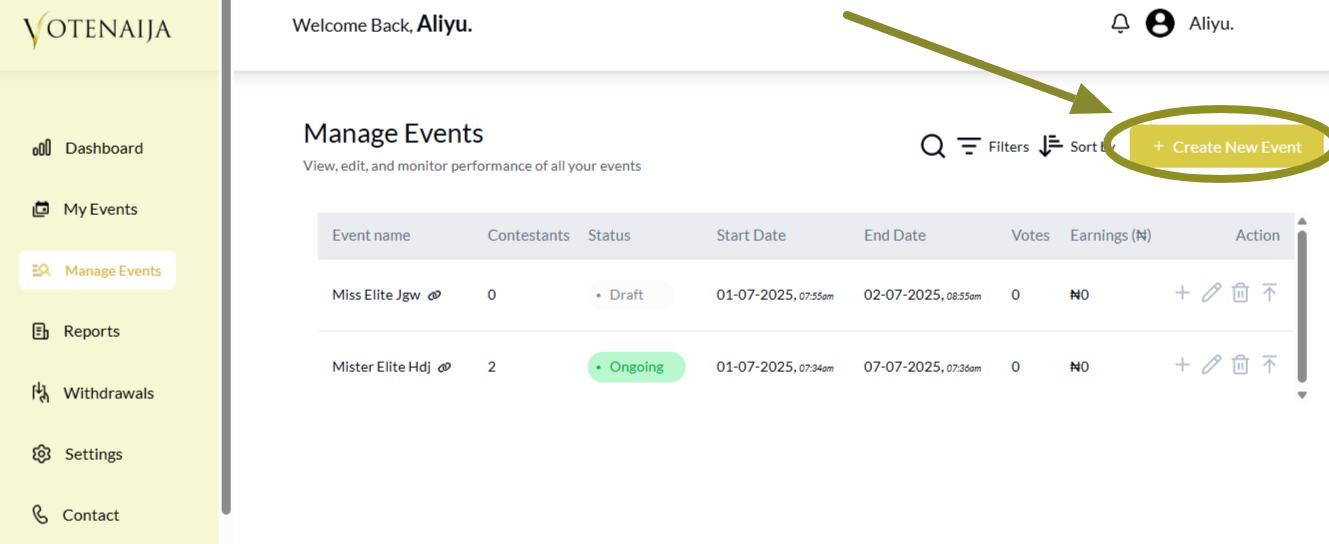Image resolution: width=1329 pixels, height=544 pixels.
Task: Open My Events in sidebar
Action: [85, 209]
